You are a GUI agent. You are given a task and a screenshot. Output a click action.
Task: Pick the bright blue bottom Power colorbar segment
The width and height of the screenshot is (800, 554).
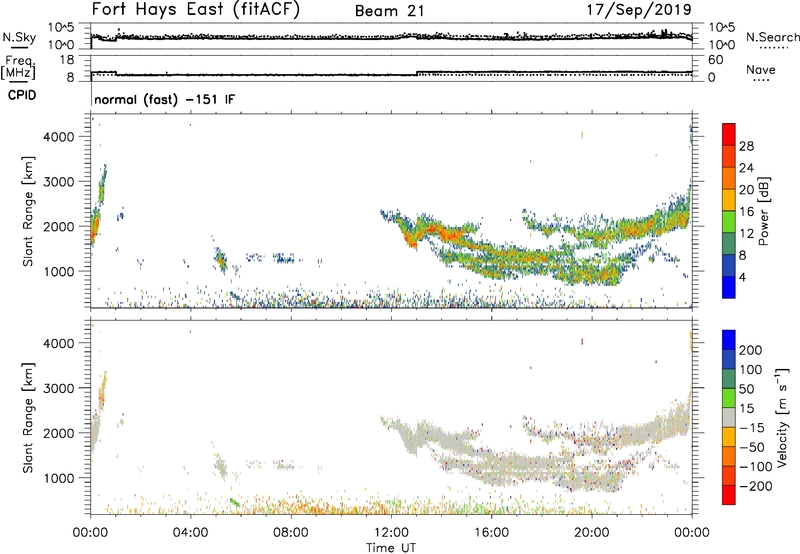click(x=729, y=287)
